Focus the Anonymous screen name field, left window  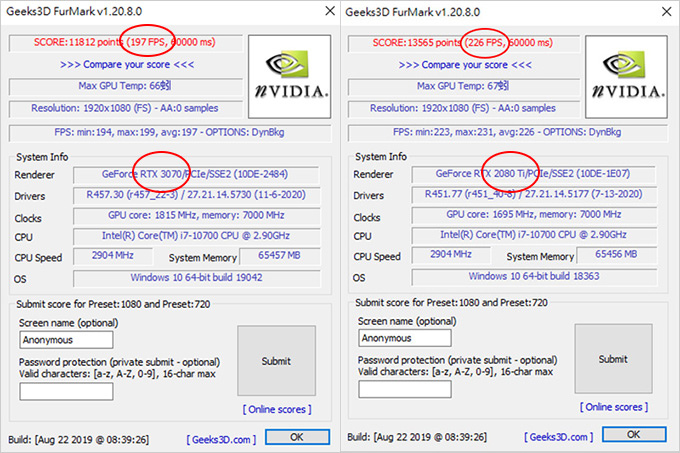pos(66,340)
